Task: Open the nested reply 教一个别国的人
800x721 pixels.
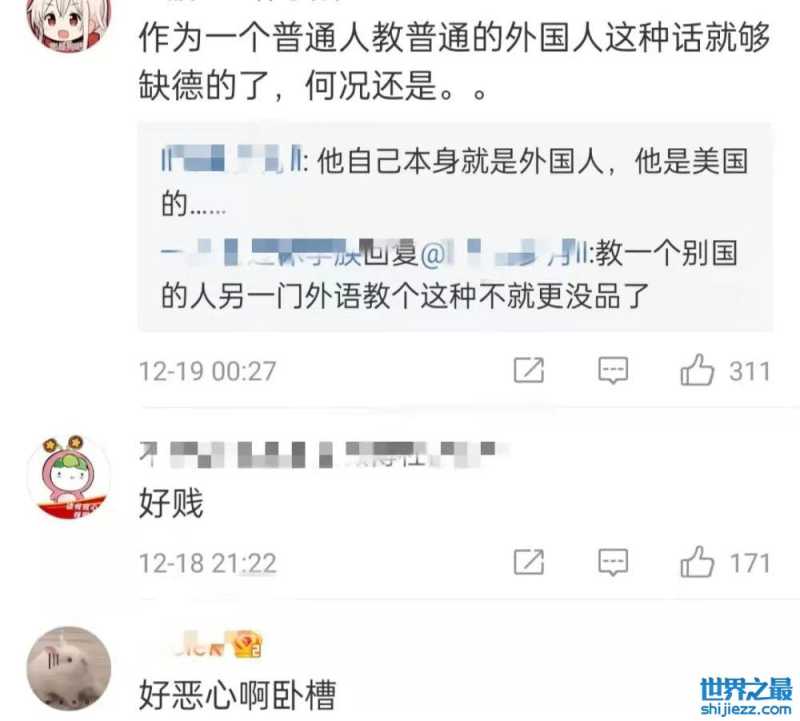Action: 449,274
